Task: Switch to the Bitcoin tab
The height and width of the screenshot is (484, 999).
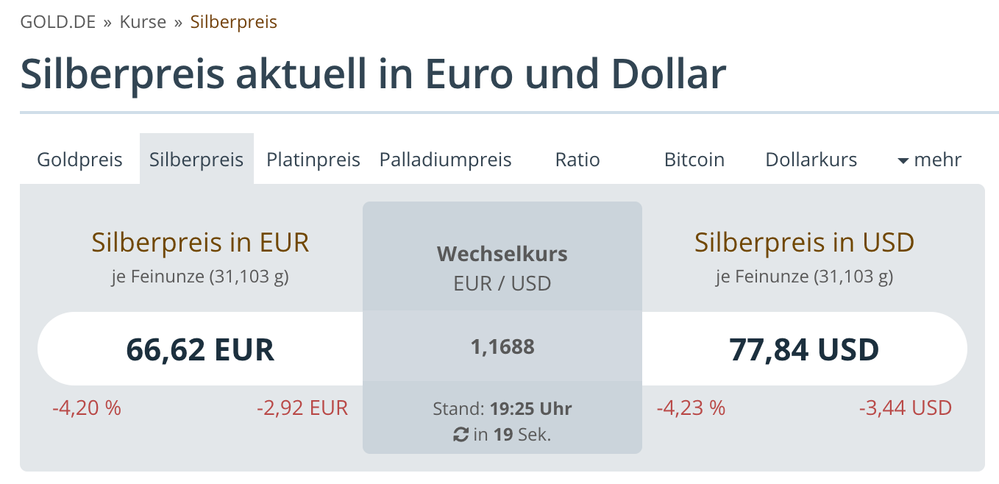Action: (694, 160)
